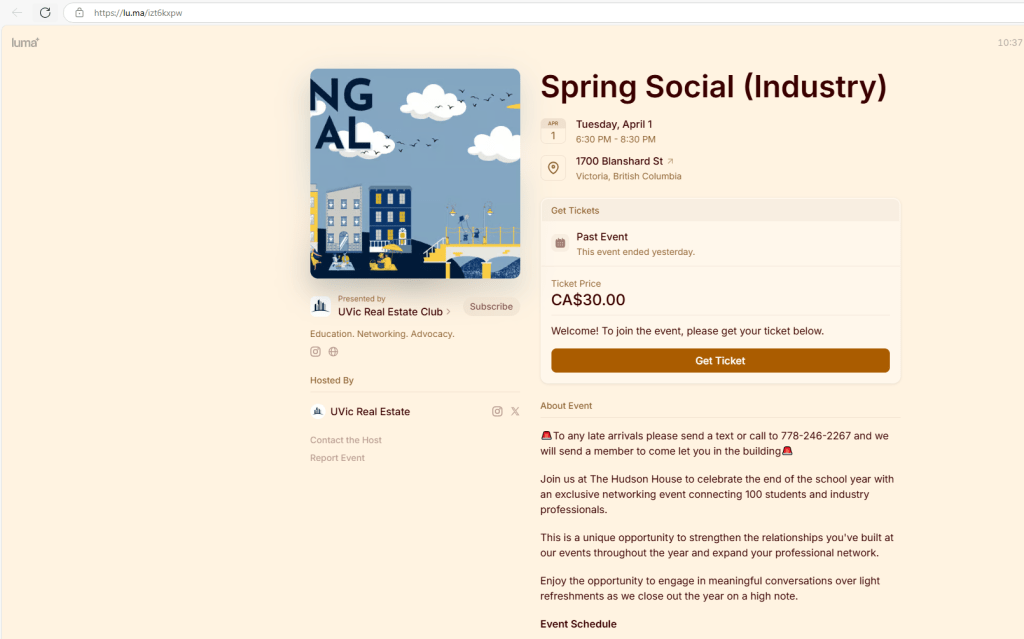Image resolution: width=1024 pixels, height=639 pixels.
Task: Open the club's website globe icon
Action: tap(333, 352)
